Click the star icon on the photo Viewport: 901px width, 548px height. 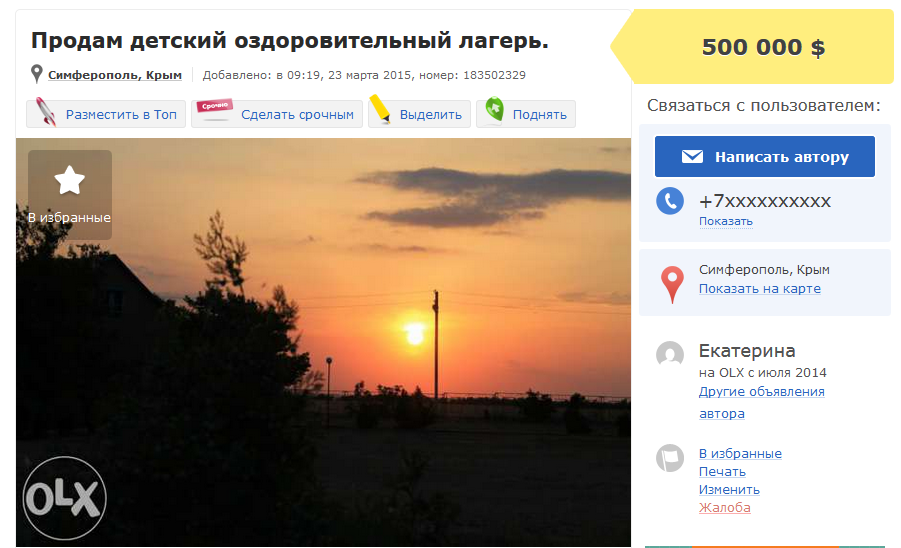70,180
